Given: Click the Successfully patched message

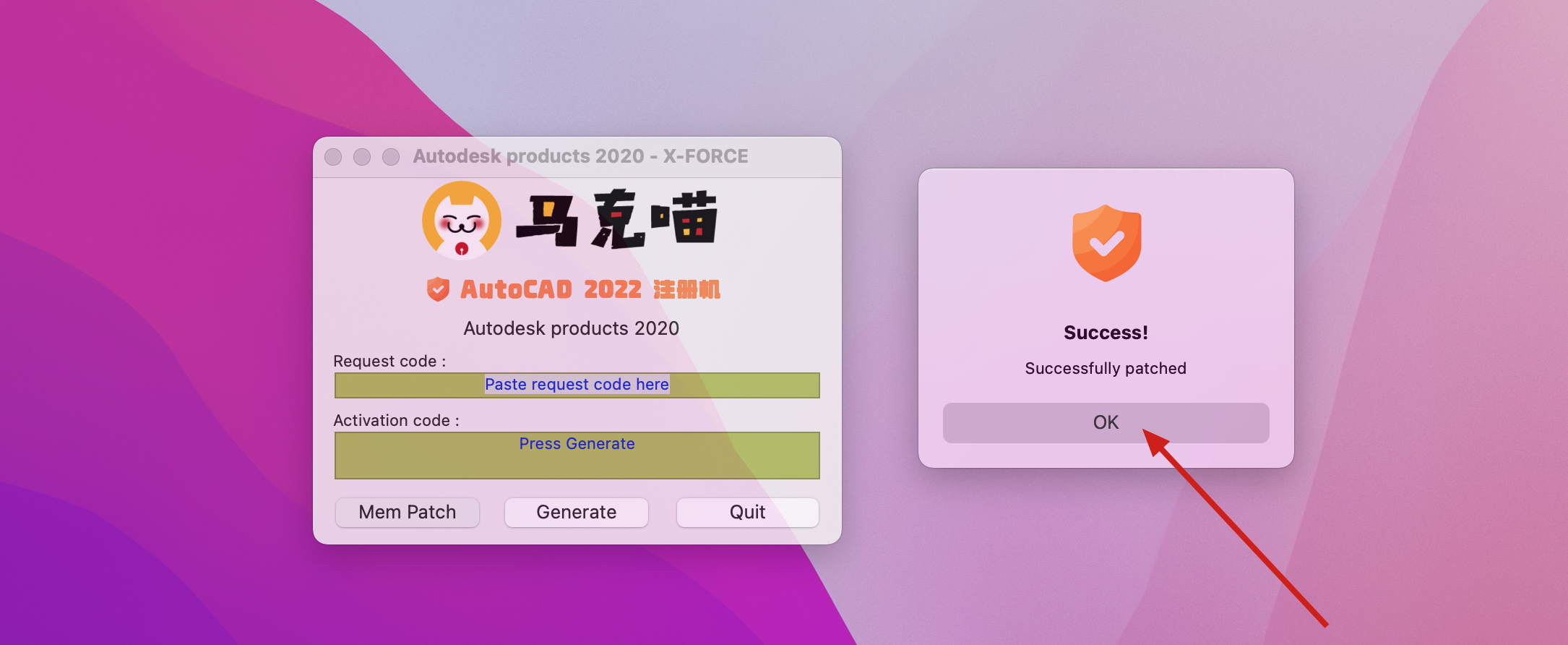Looking at the screenshot, I should tap(1106, 369).
